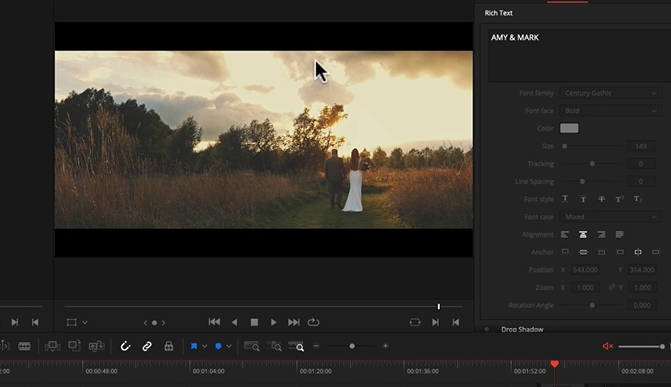The height and width of the screenshot is (387, 671).
Task: Adjust the Rotation Angle slider
Action: click(592, 305)
